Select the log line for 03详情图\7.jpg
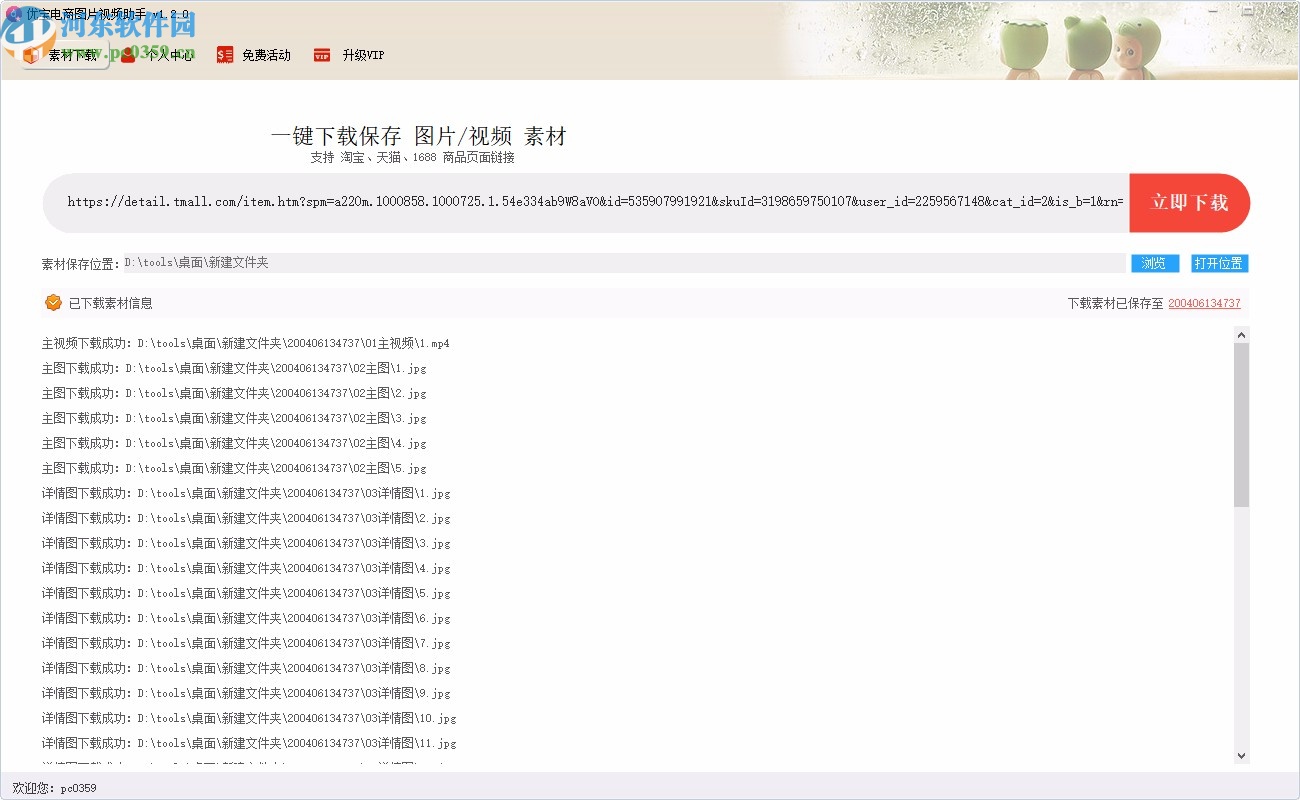 pyautogui.click(x=246, y=643)
